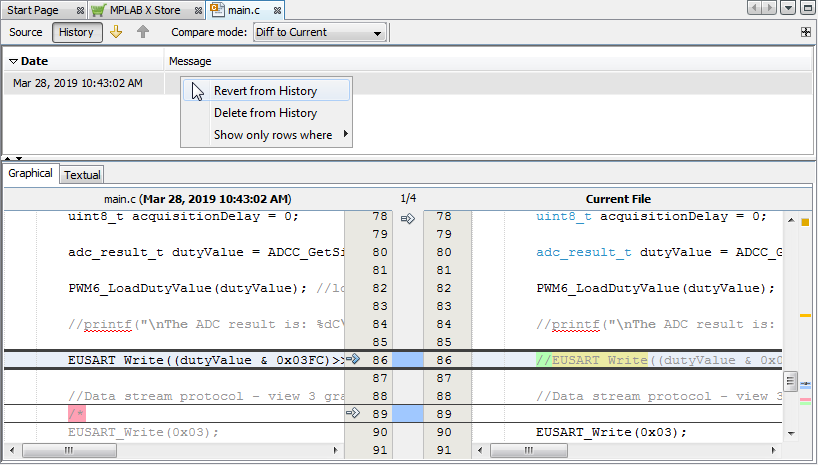Viewport: 818px width, 465px height.
Task: Switch to Source view
Action: coord(26,32)
